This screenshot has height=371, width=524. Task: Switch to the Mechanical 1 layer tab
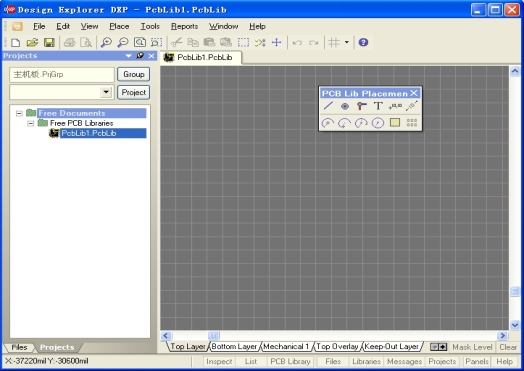(286, 347)
